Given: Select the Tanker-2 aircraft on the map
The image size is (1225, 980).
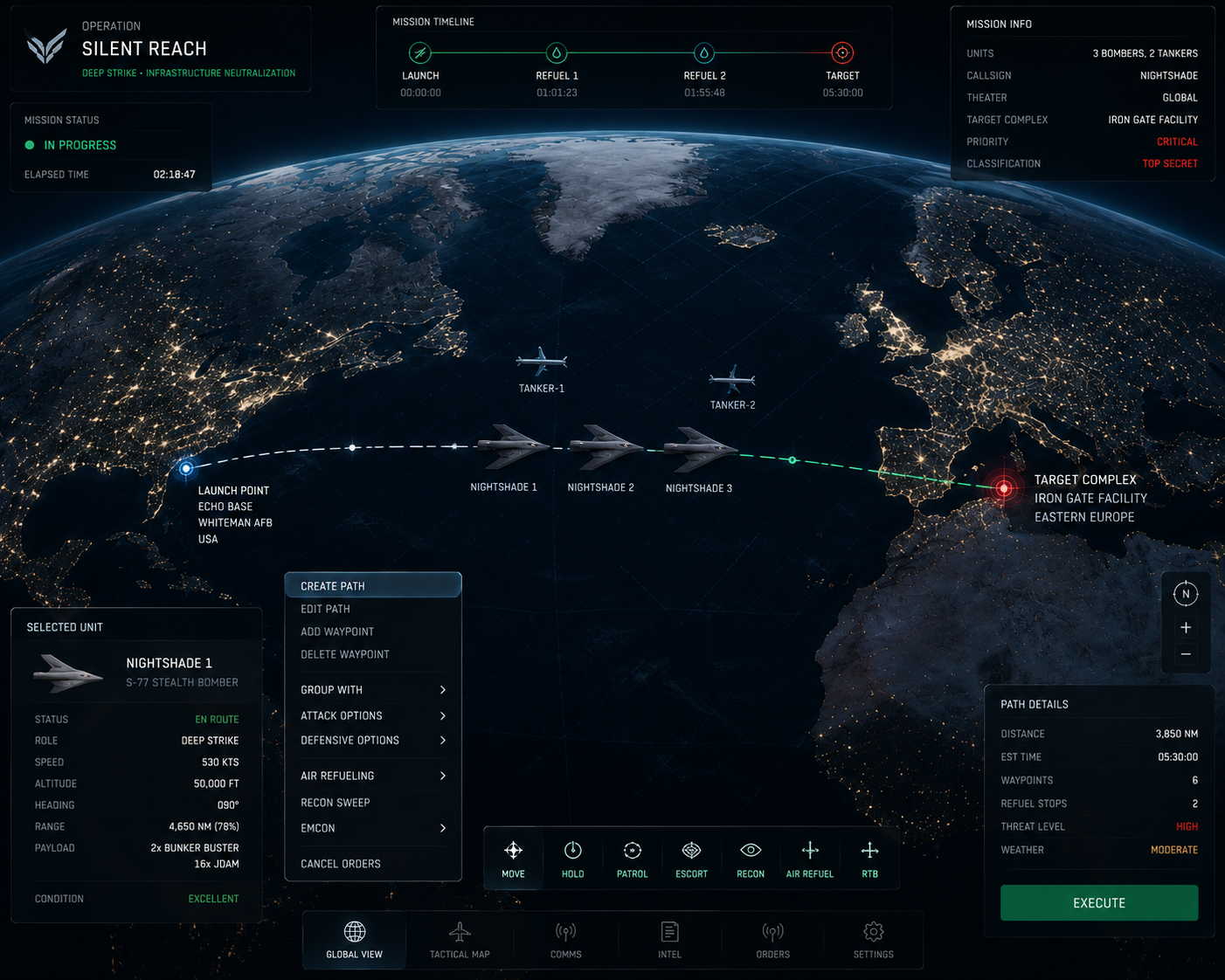Looking at the screenshot, I should [732, 379].
